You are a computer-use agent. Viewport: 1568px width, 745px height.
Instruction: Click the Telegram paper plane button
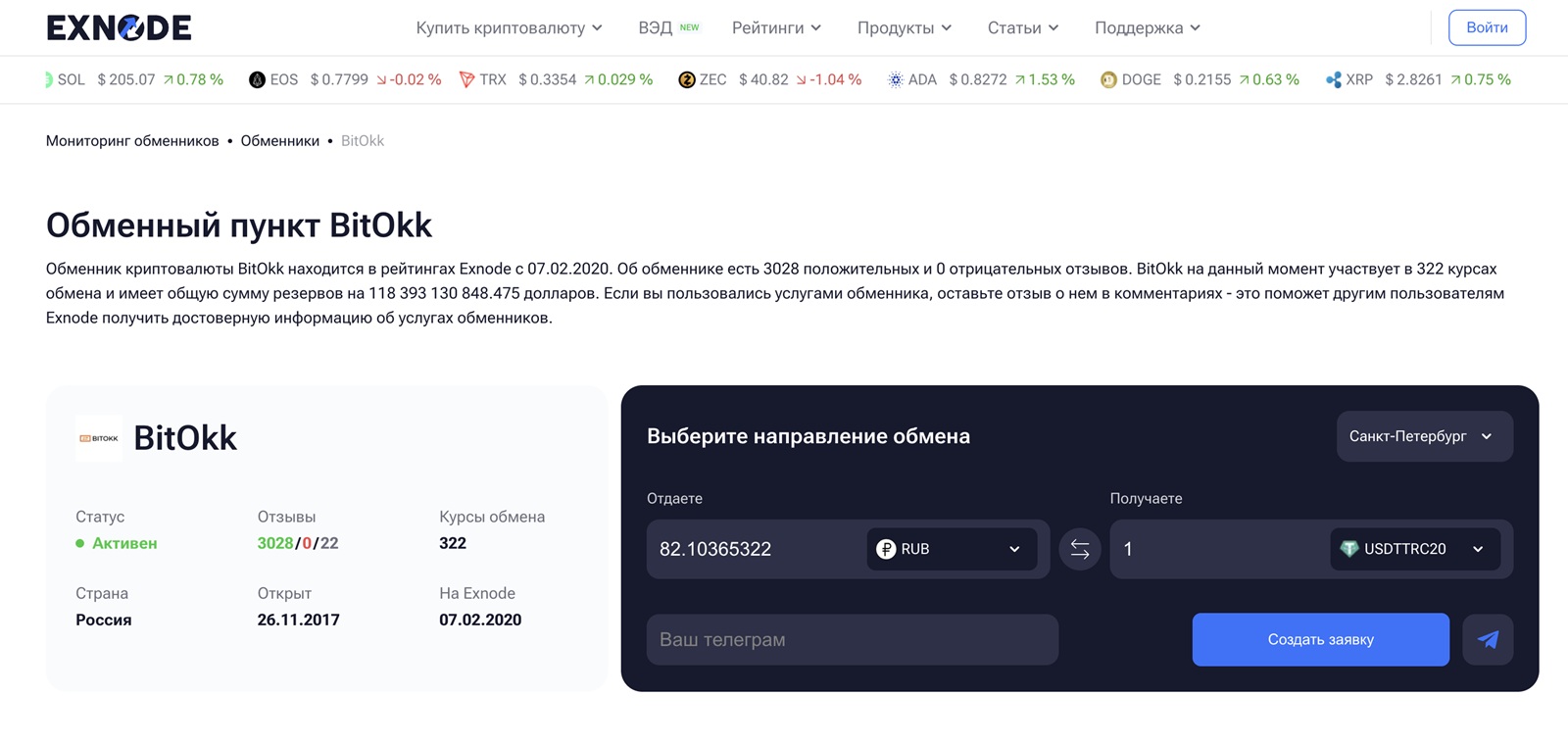click(1487, 640)
